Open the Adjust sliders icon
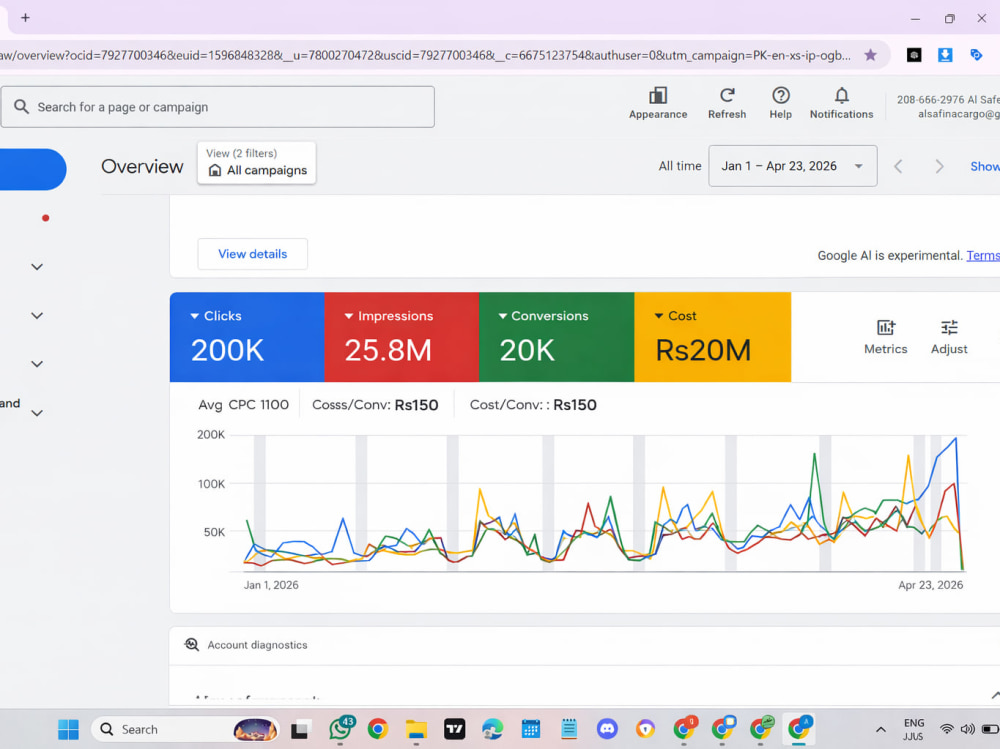1000x749 pixels. click(x=949, y=327)
